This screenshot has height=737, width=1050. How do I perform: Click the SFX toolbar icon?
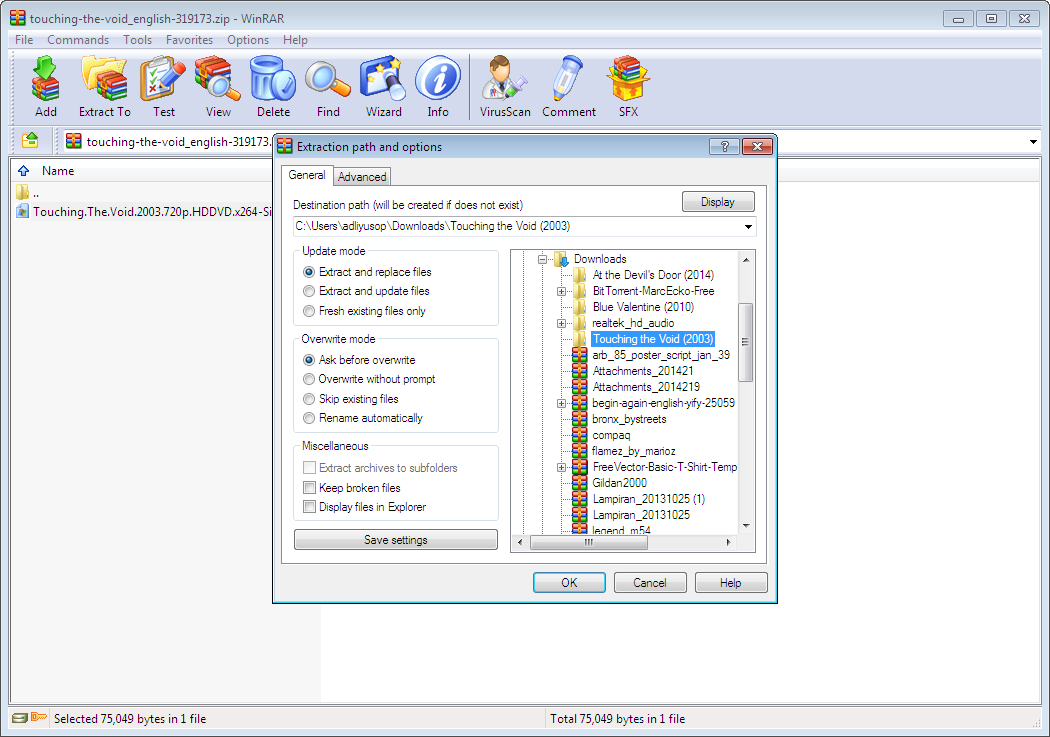click(x=628, y=87)
